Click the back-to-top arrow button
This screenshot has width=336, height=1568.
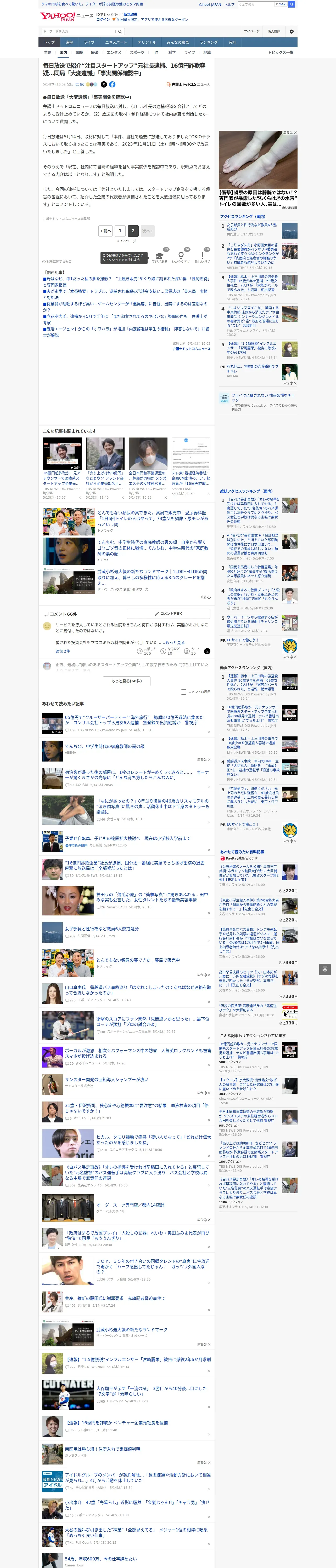pos(326,969)
